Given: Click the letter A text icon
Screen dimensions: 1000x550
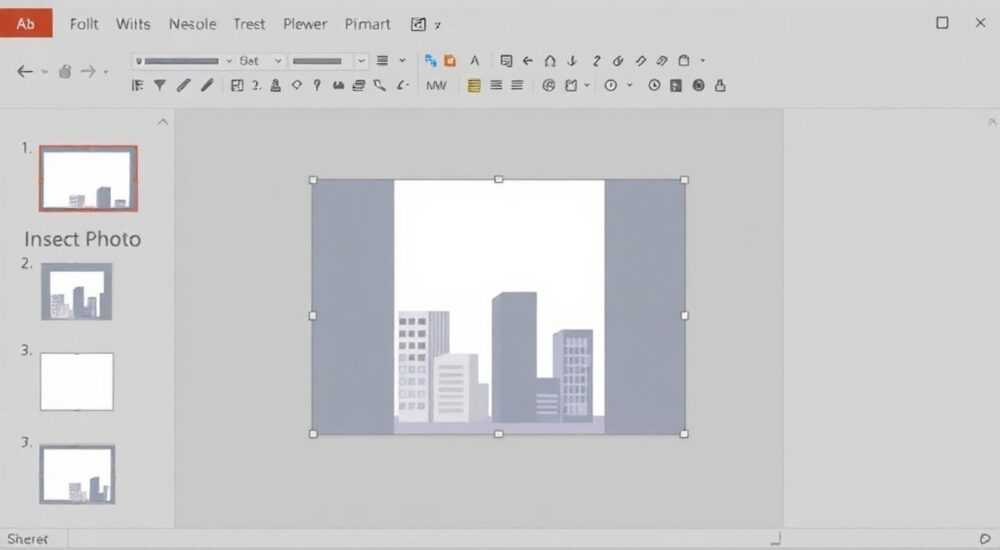Looking at the screenshot, I should [x=474, y=61].
